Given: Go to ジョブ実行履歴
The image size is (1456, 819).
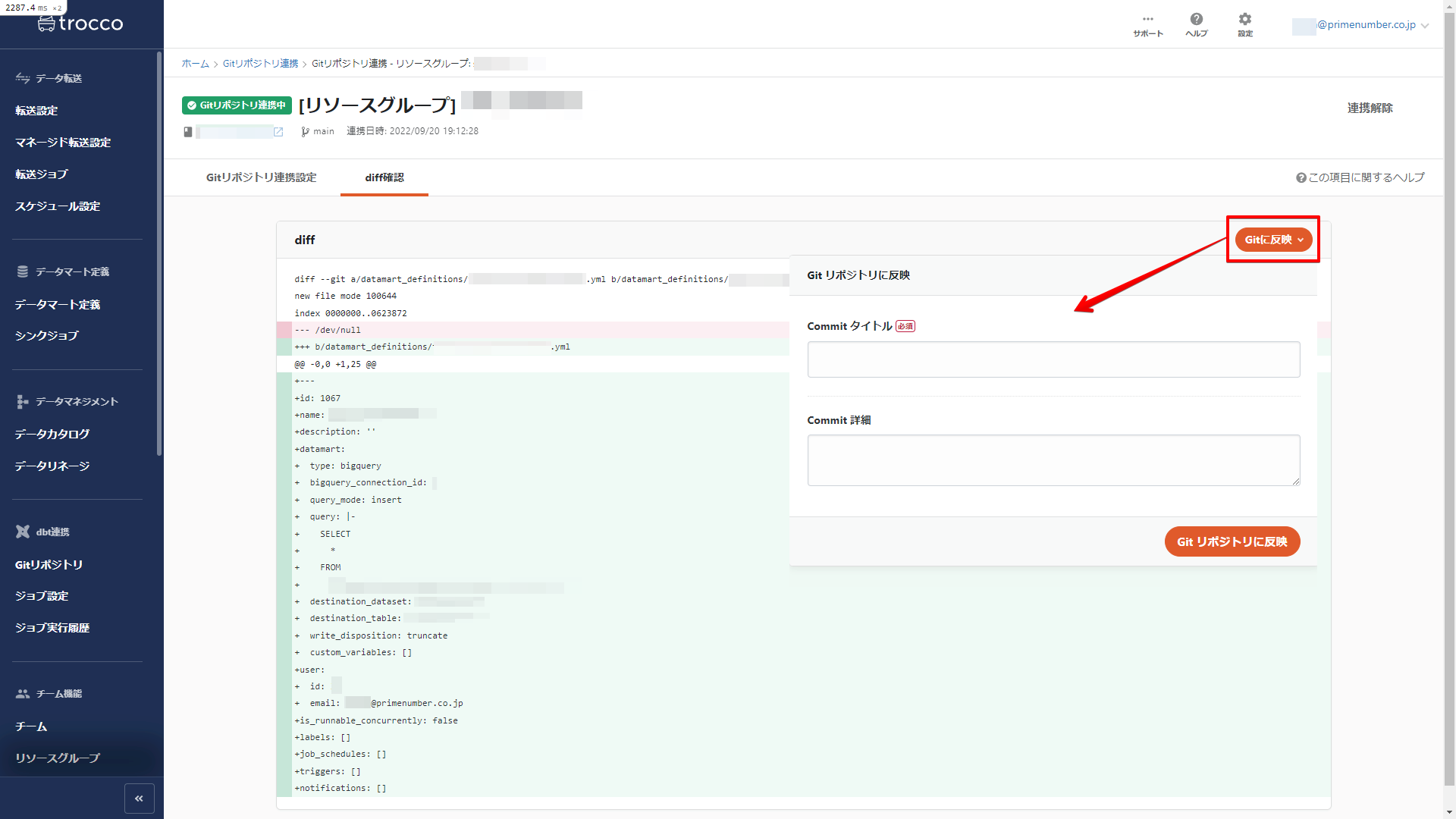Looking at the screenshot, I should (x=52, y=628).
